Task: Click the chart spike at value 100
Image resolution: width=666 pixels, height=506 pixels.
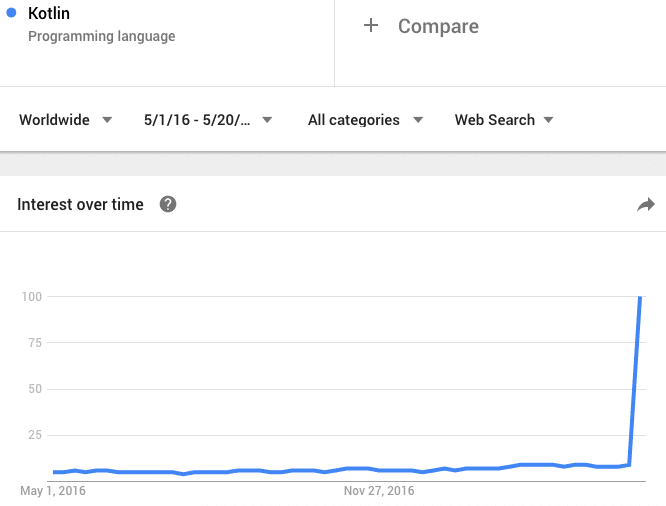Action: [x=640, y=298]
